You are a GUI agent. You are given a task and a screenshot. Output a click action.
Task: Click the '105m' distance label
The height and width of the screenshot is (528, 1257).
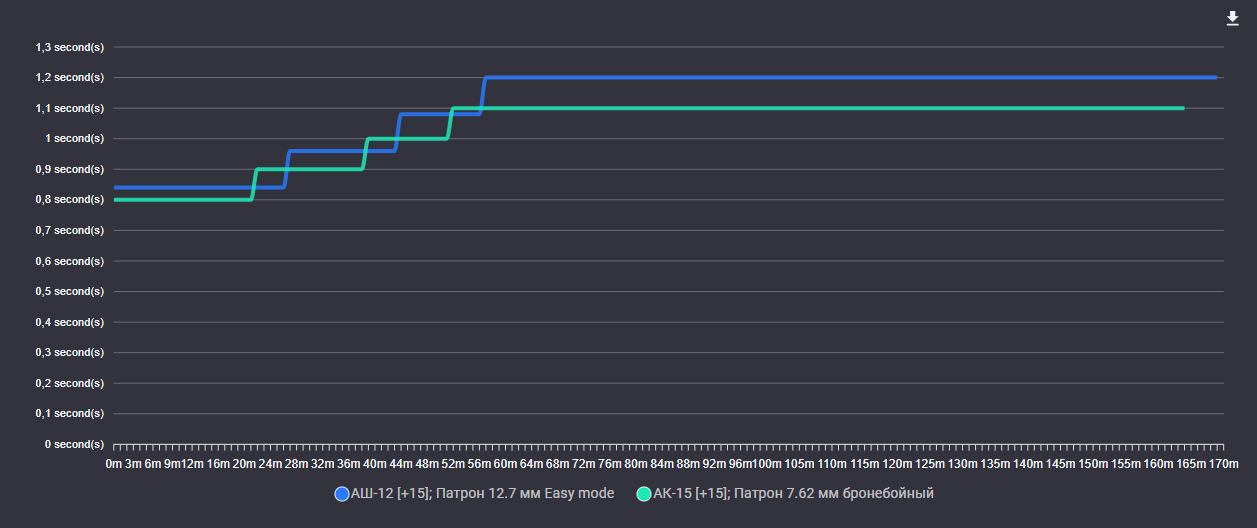pyautogui.click(x=800, y=464)
